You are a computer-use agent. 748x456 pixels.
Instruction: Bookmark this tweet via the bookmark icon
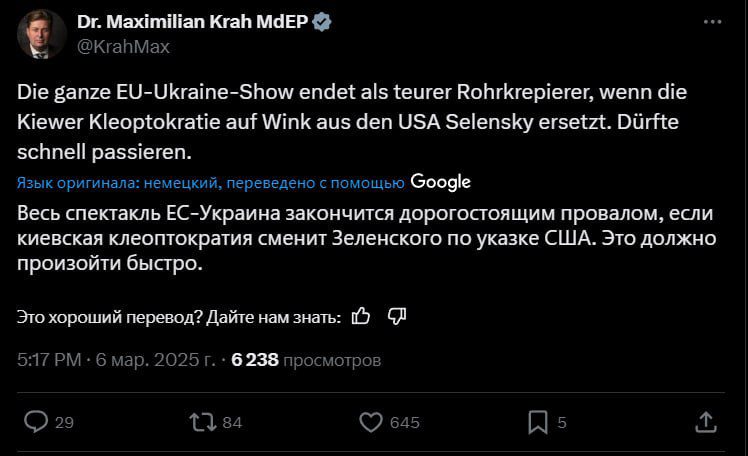pos(538,422)
